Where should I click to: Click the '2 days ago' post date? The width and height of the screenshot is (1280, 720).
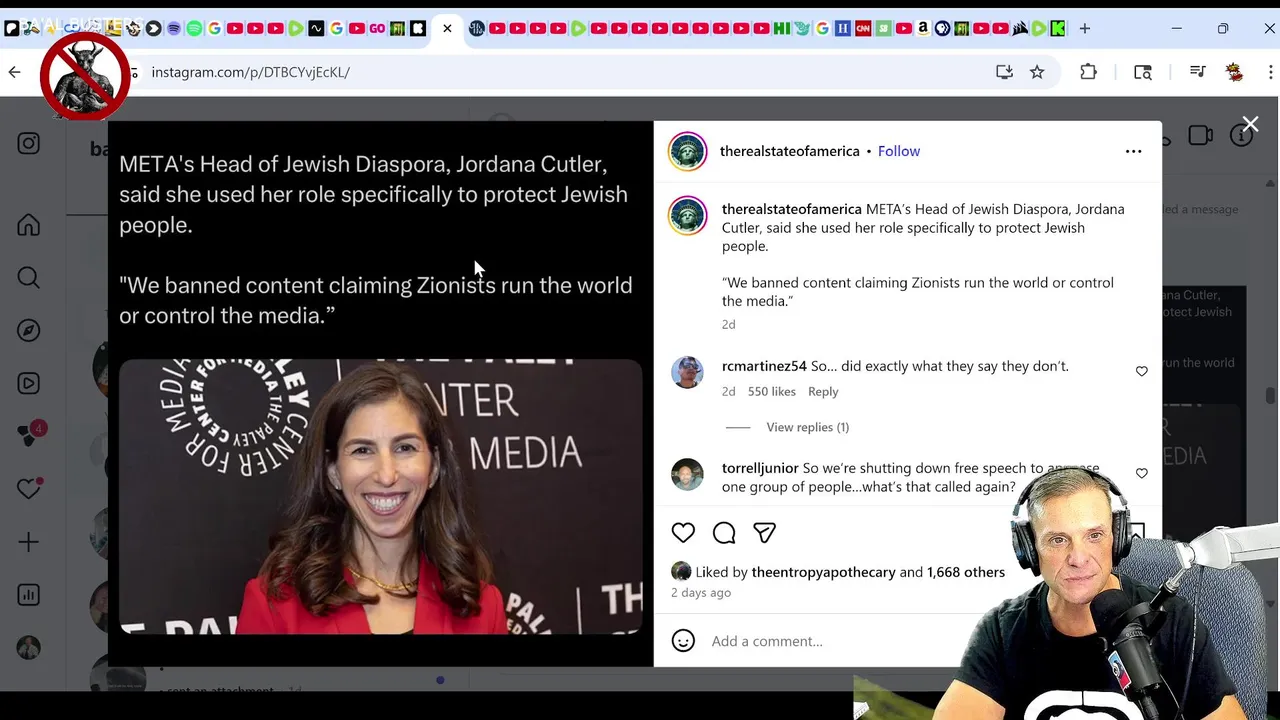click(x=701, y=593)
